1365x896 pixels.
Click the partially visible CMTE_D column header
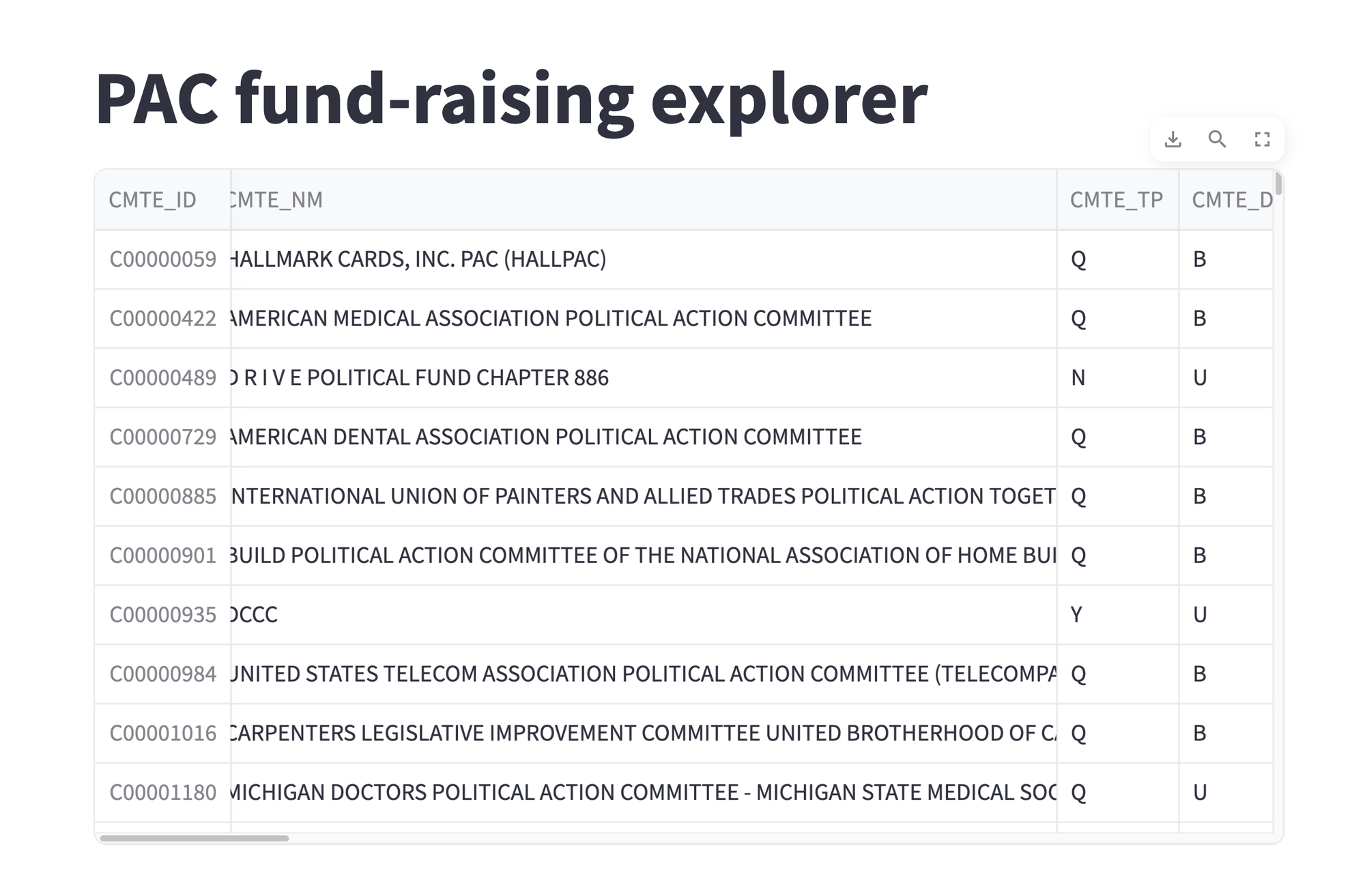[1230, 199]
